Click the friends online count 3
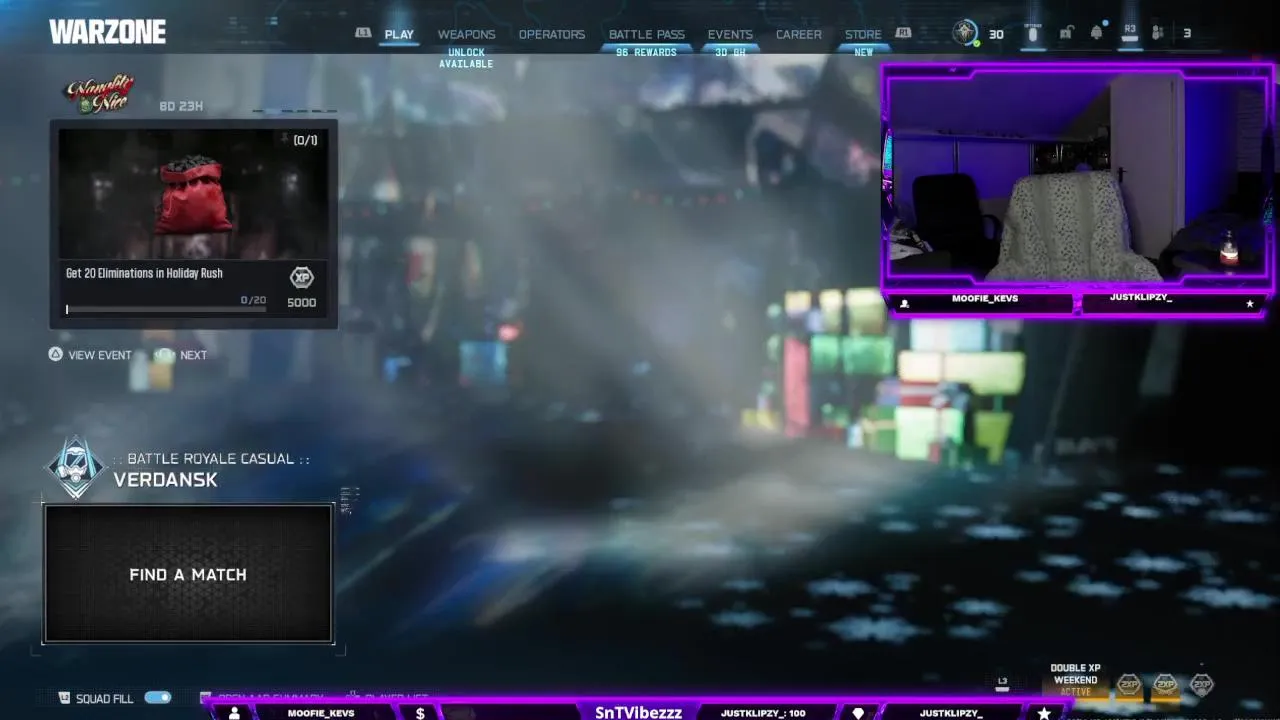 click(x=1187, y=34)
